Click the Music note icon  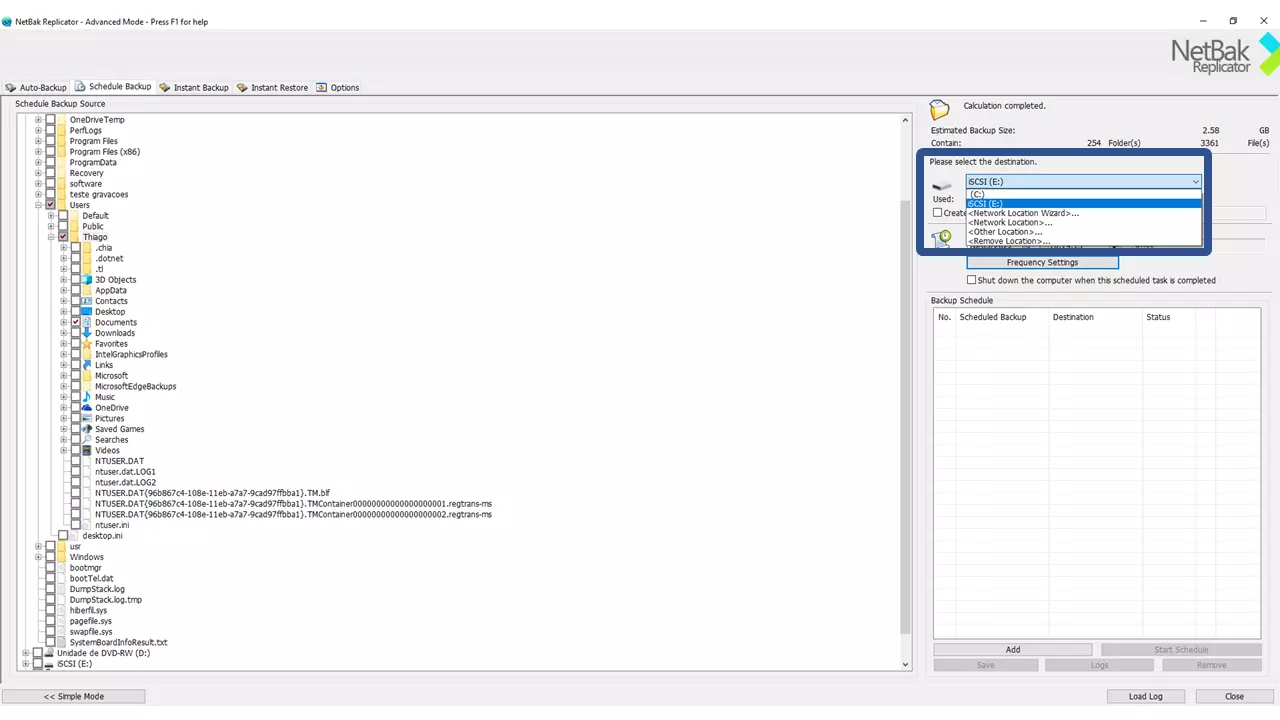click(87, 397)
